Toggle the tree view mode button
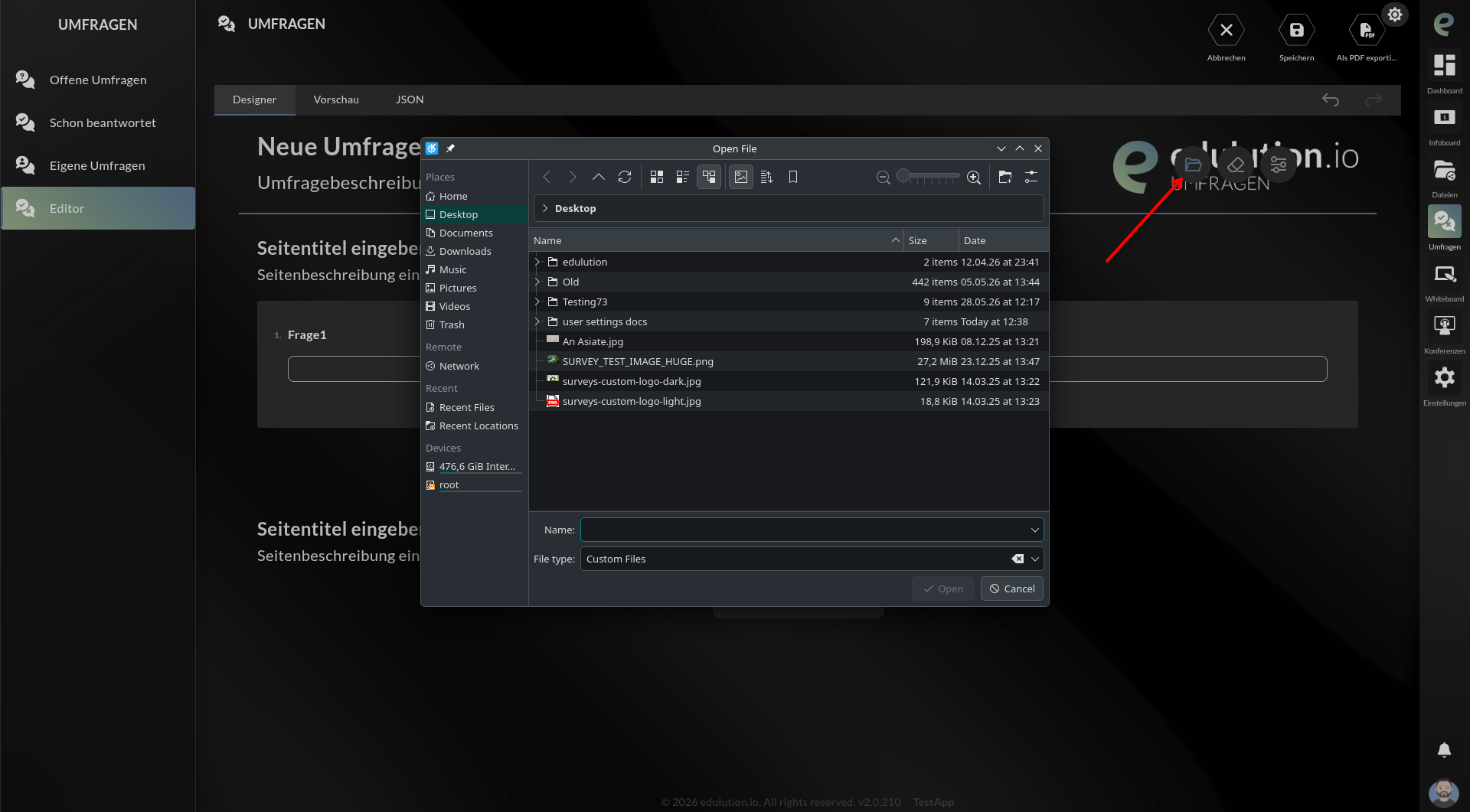1470x812 pixels. click(x=709, y=177)
